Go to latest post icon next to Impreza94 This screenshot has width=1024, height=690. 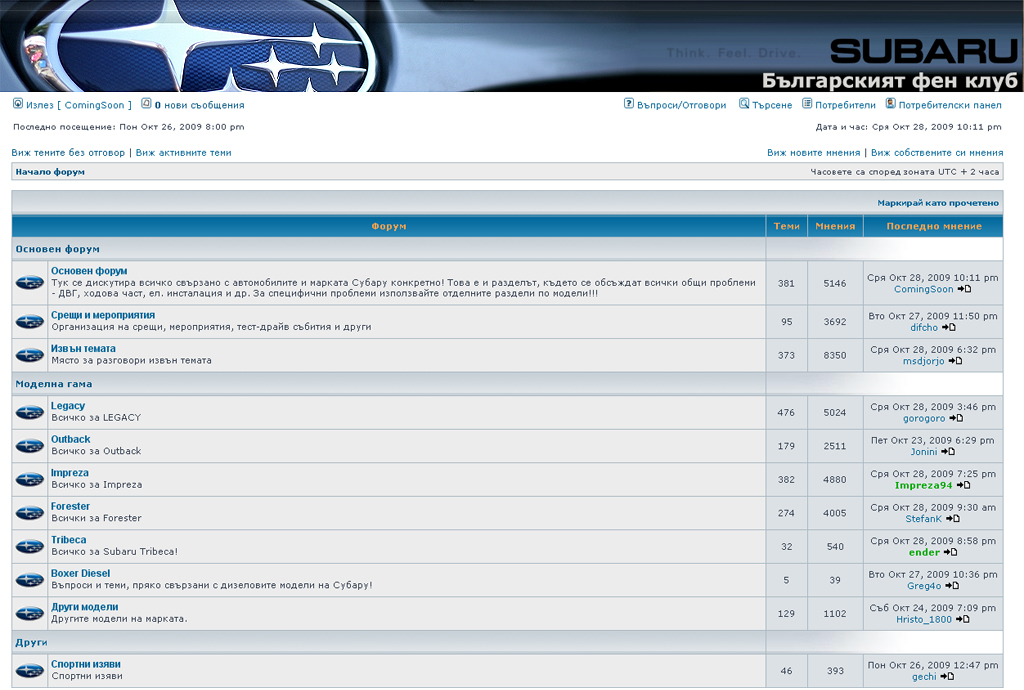tap(963, 486)
